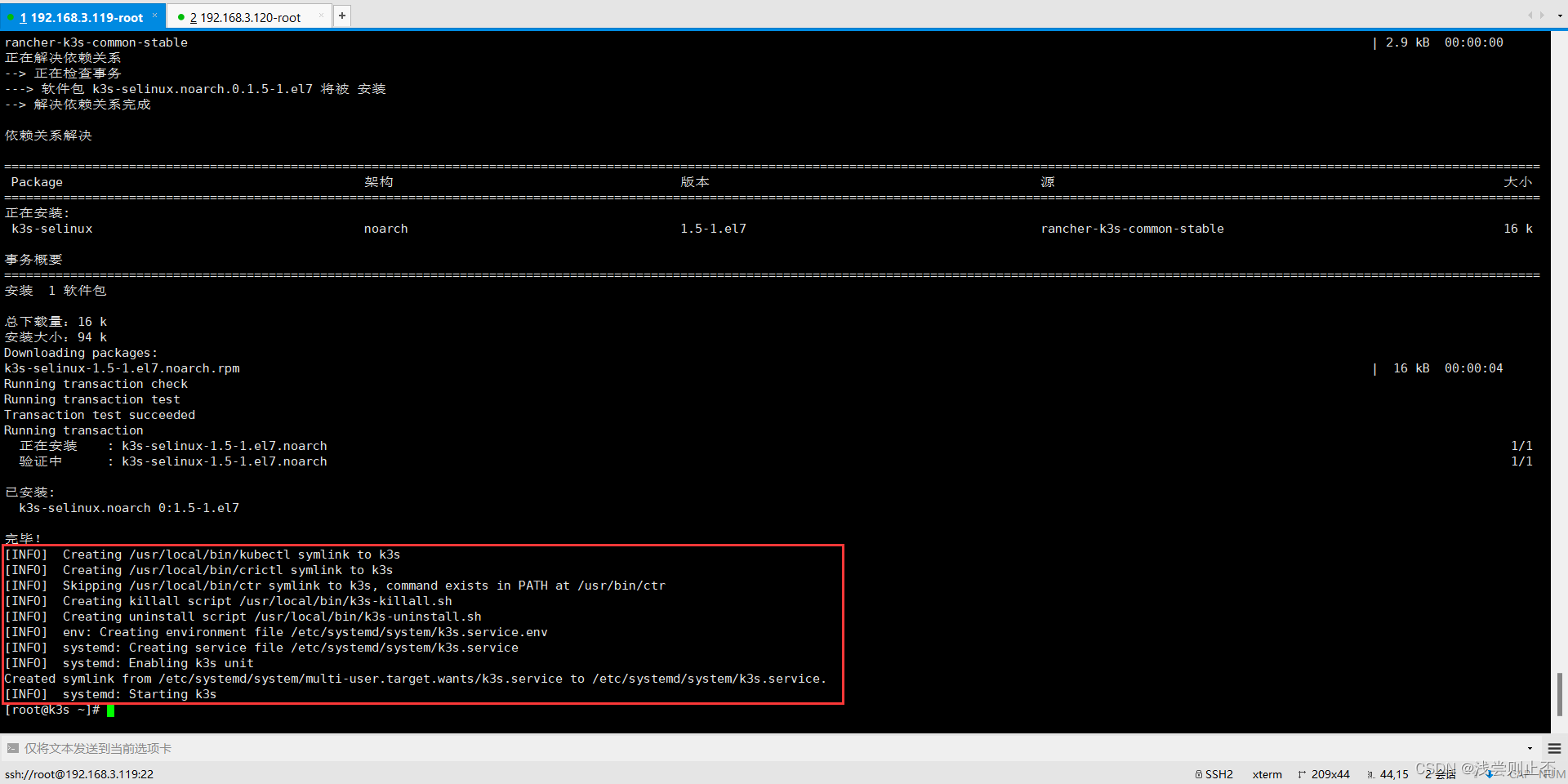
Task: Click the 'Creating killall script' log line
Action: pyautogui.click(x=228, y=601)
